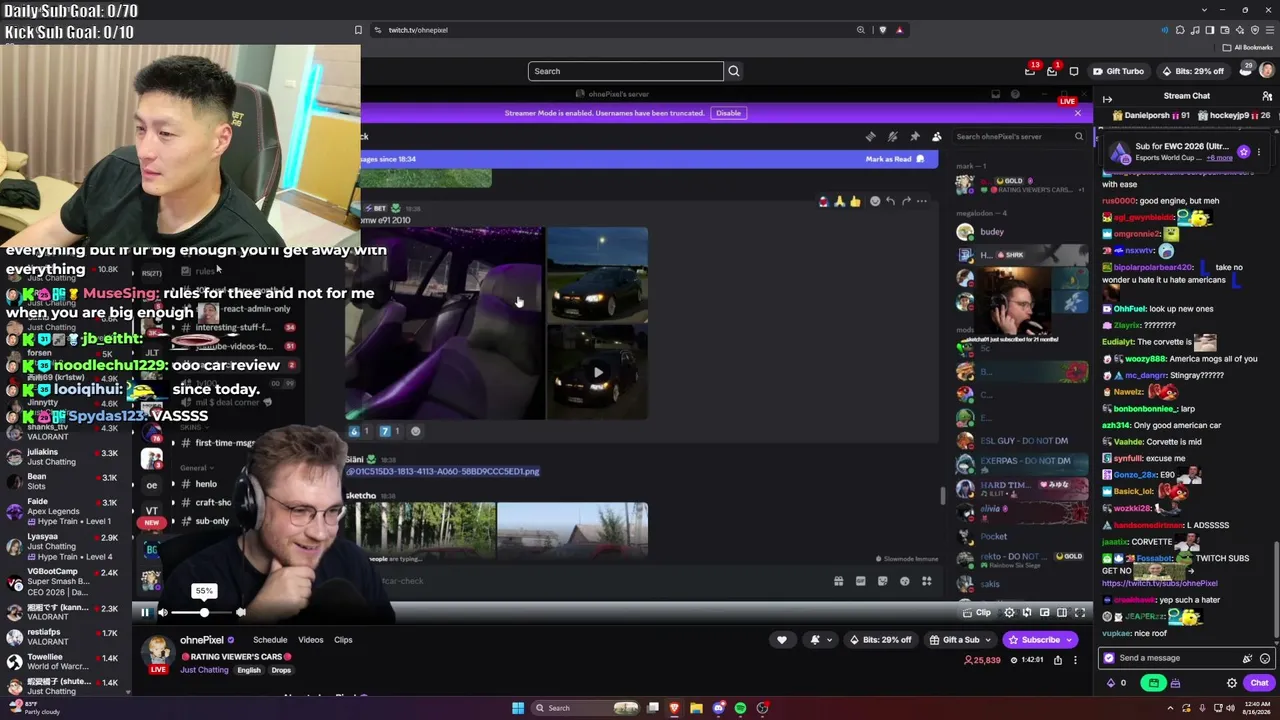Play the video in the Discord message
This screenshot has height=720, width=1280.
pos(598,373)
